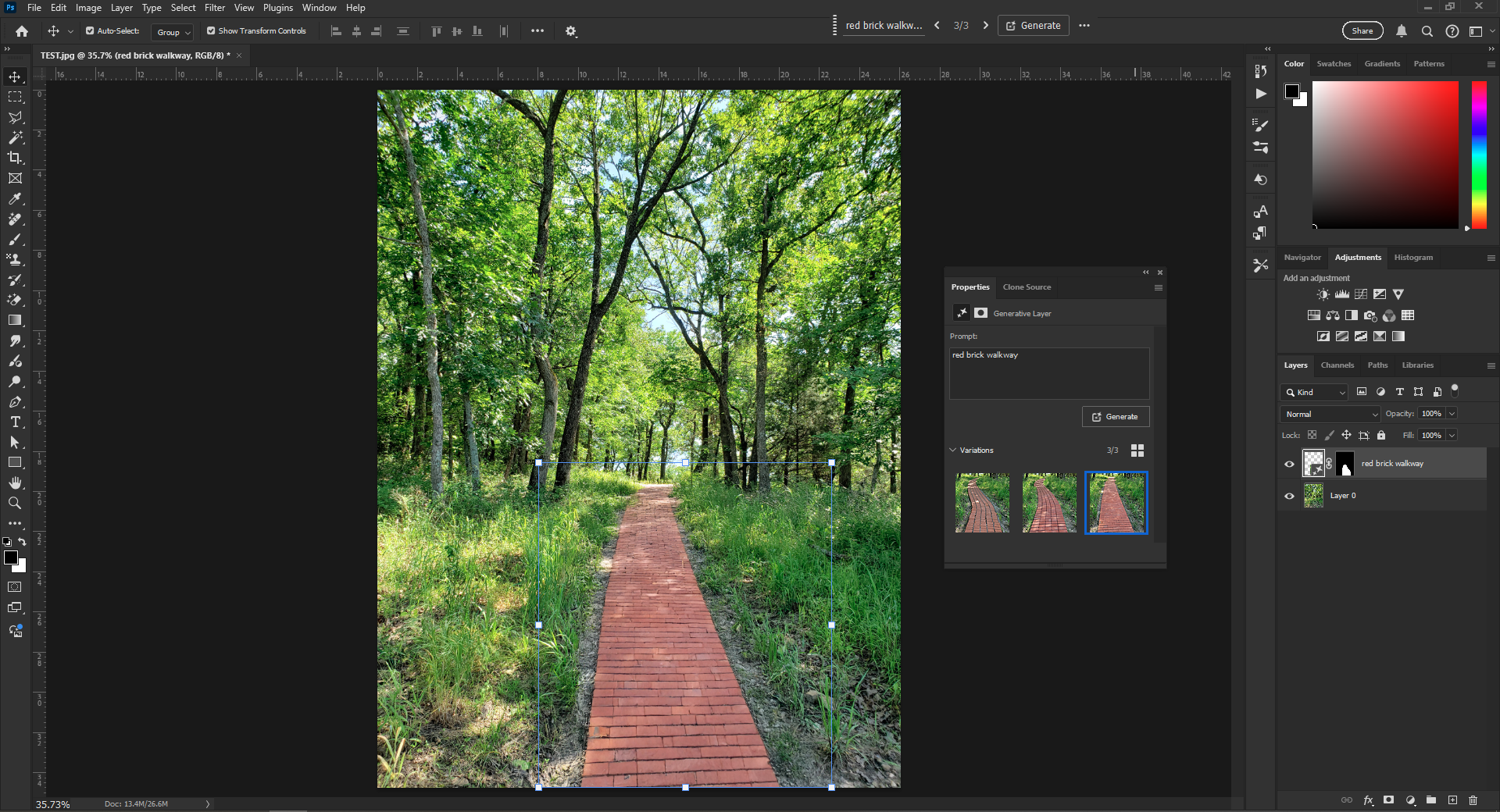Viewport: 1500px width, 812px height.
Task: Toggle Layer 0 visibility
Action: (x=1289, y=496)
